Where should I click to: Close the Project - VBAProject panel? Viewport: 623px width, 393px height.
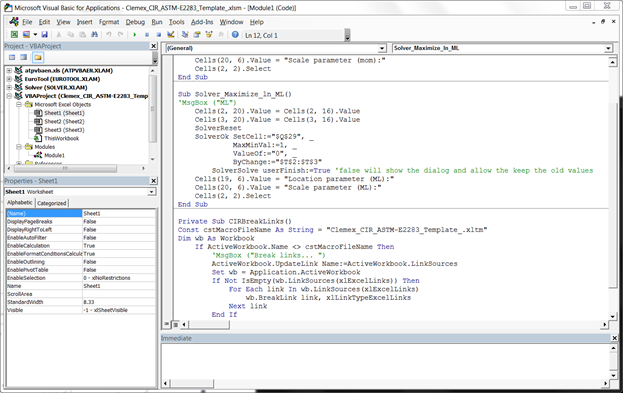pos(154,46)
